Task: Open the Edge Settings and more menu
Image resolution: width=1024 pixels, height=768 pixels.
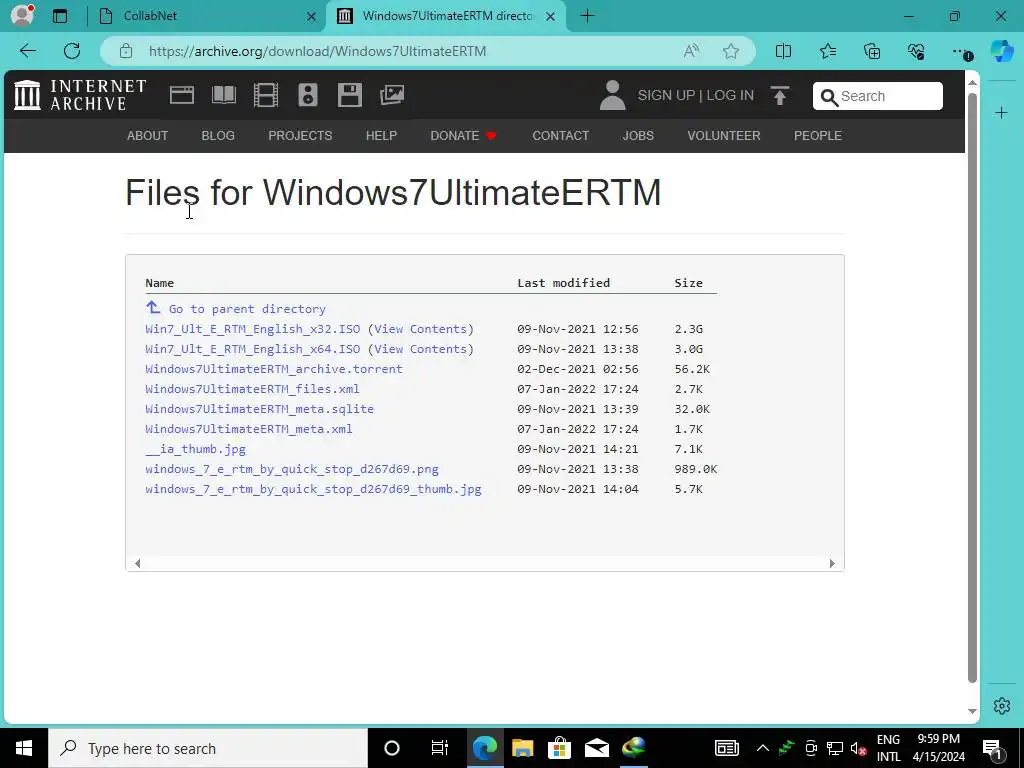Action: 961,52
